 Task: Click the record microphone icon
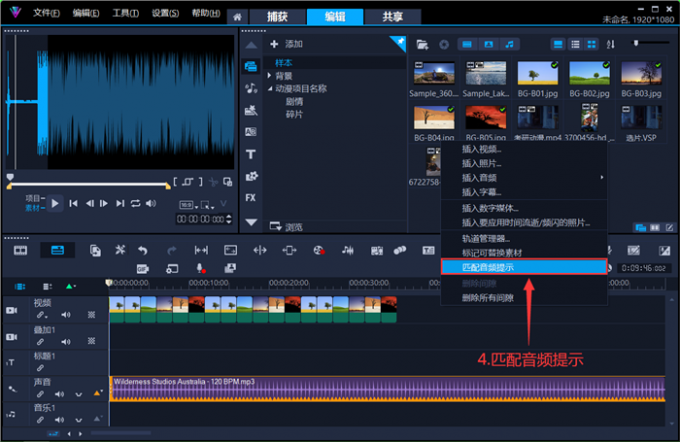(x=200, y=268)
